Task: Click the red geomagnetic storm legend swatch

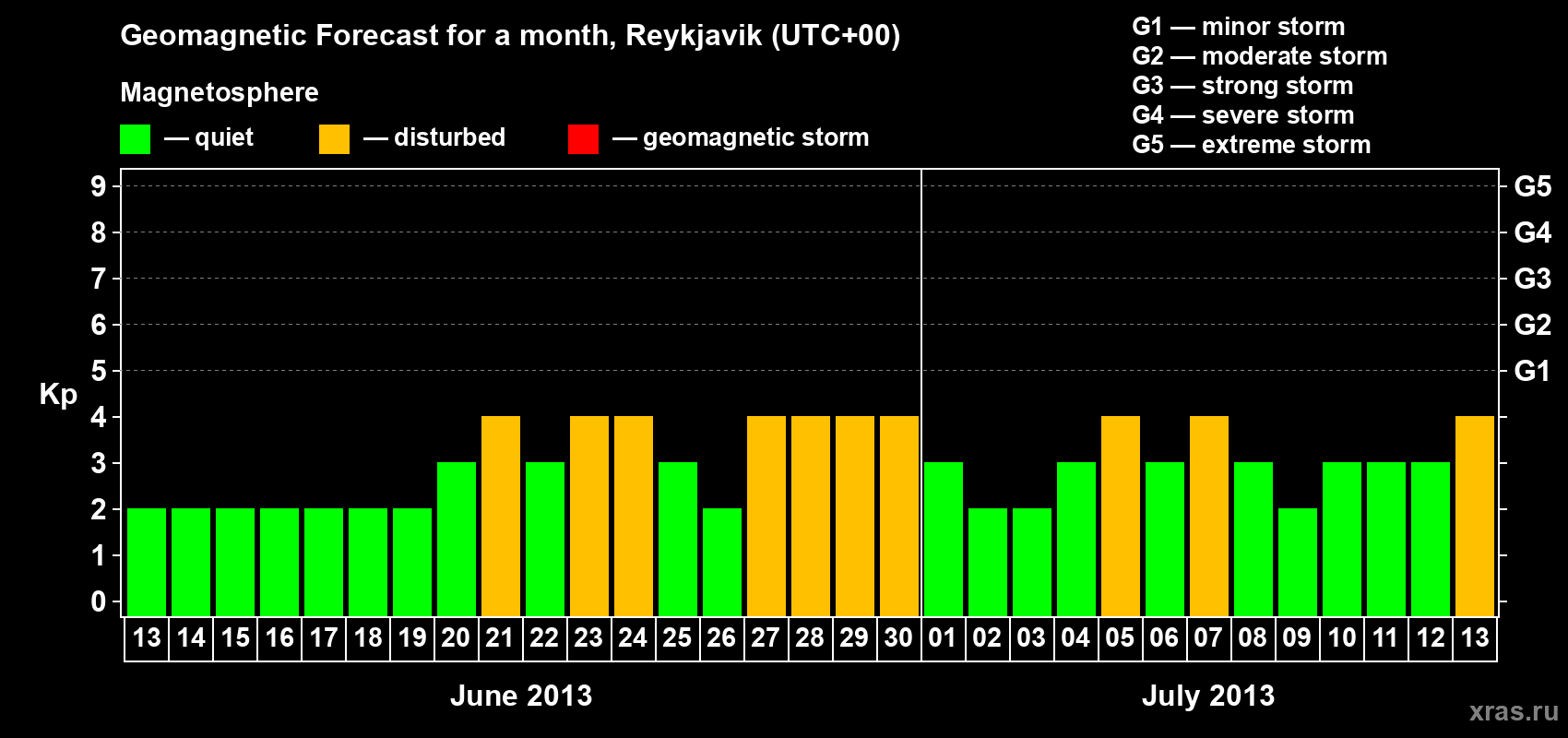Action: [583, 139]
